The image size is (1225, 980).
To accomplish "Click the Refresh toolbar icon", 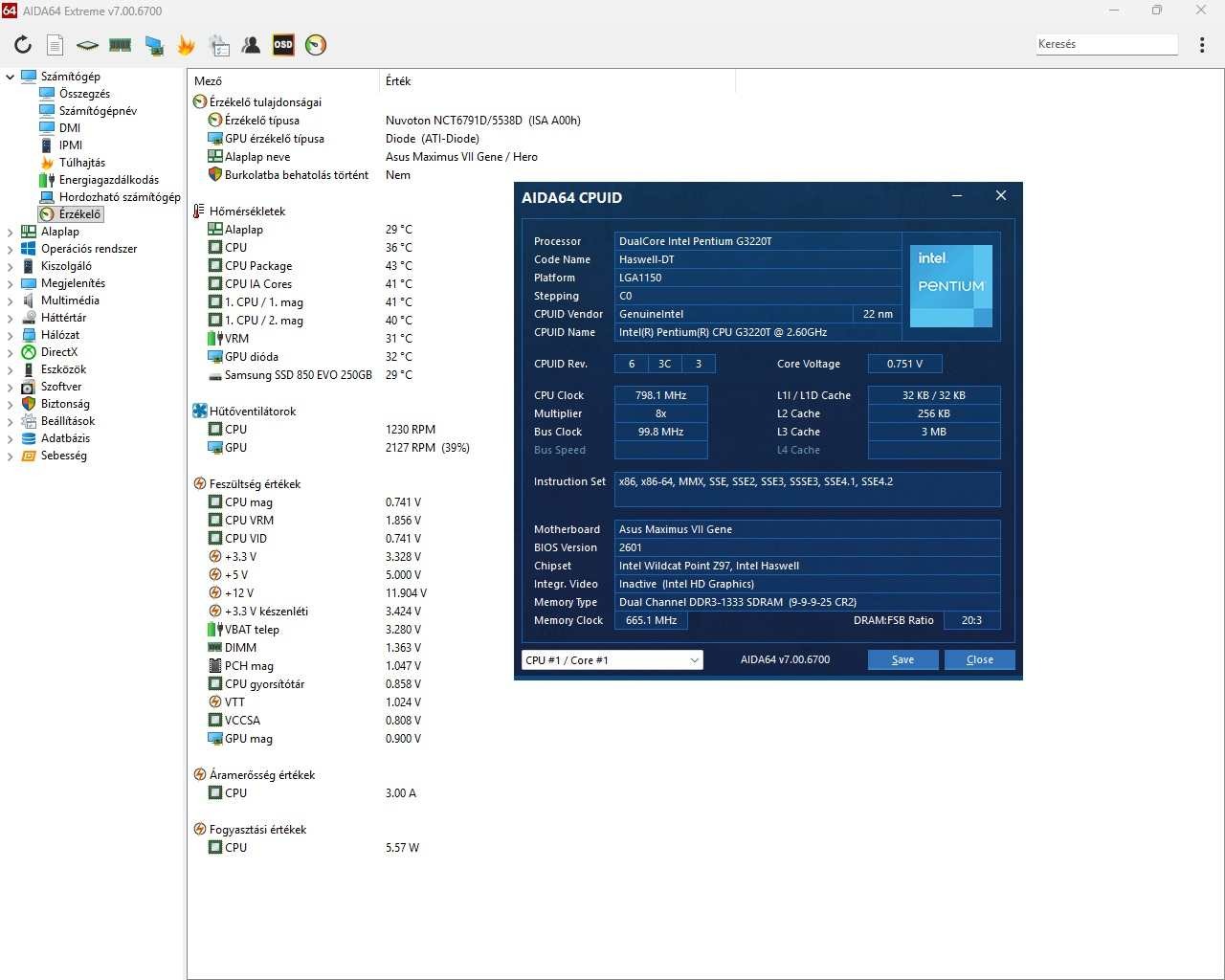I will pos(23,45).
